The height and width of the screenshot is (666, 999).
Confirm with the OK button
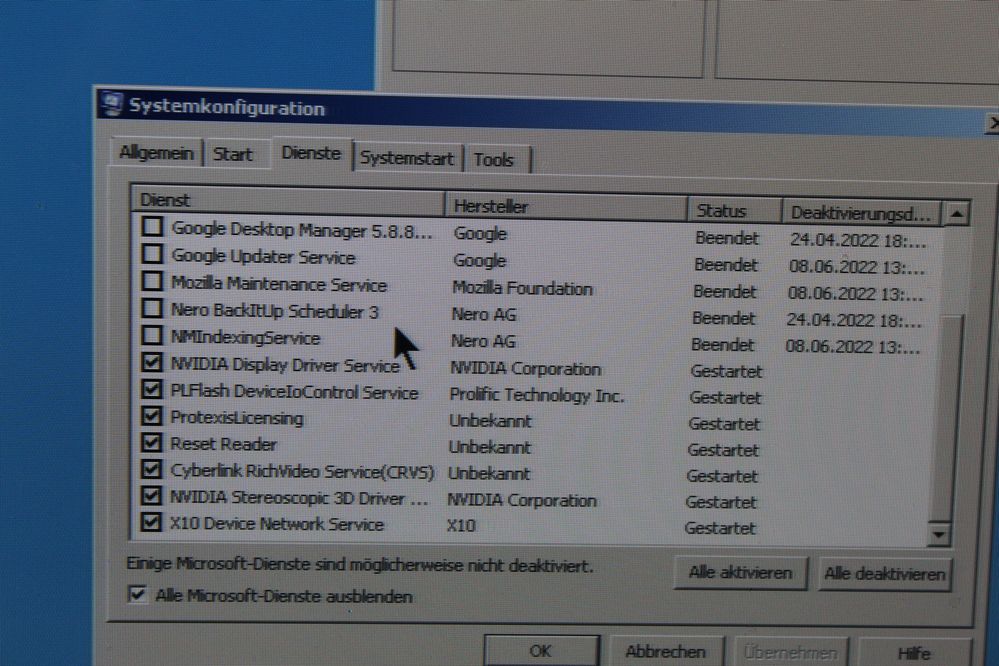[x=540, y=651]
